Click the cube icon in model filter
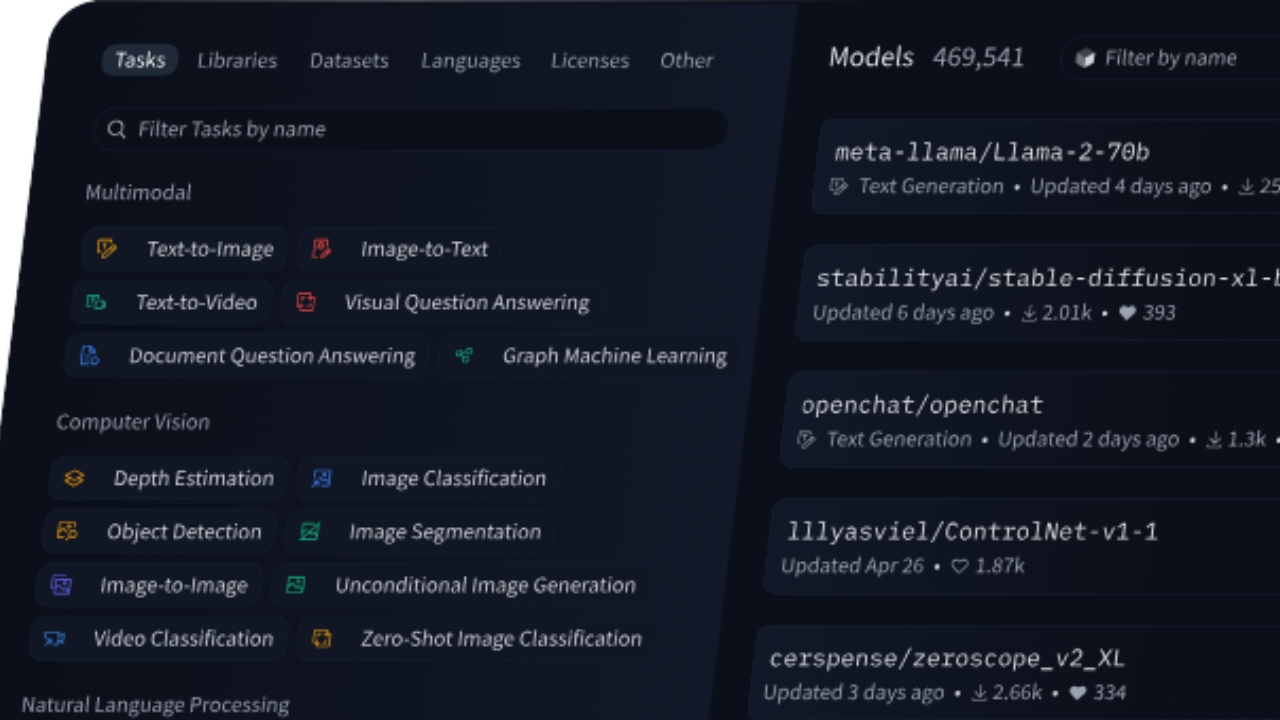This screenshot has height=720, width=1280. (x=1085, y=59)
